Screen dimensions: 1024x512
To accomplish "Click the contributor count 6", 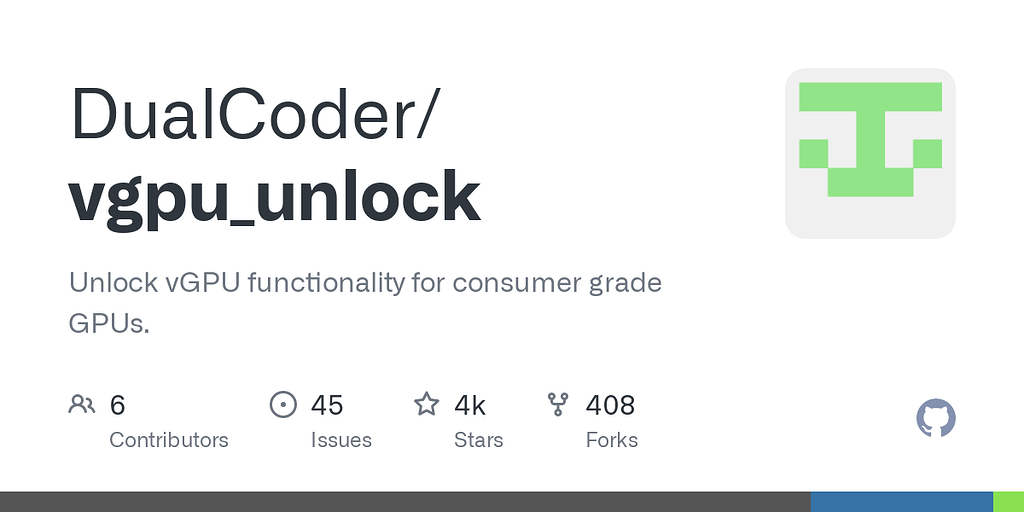I will click(x=117, y=405).
